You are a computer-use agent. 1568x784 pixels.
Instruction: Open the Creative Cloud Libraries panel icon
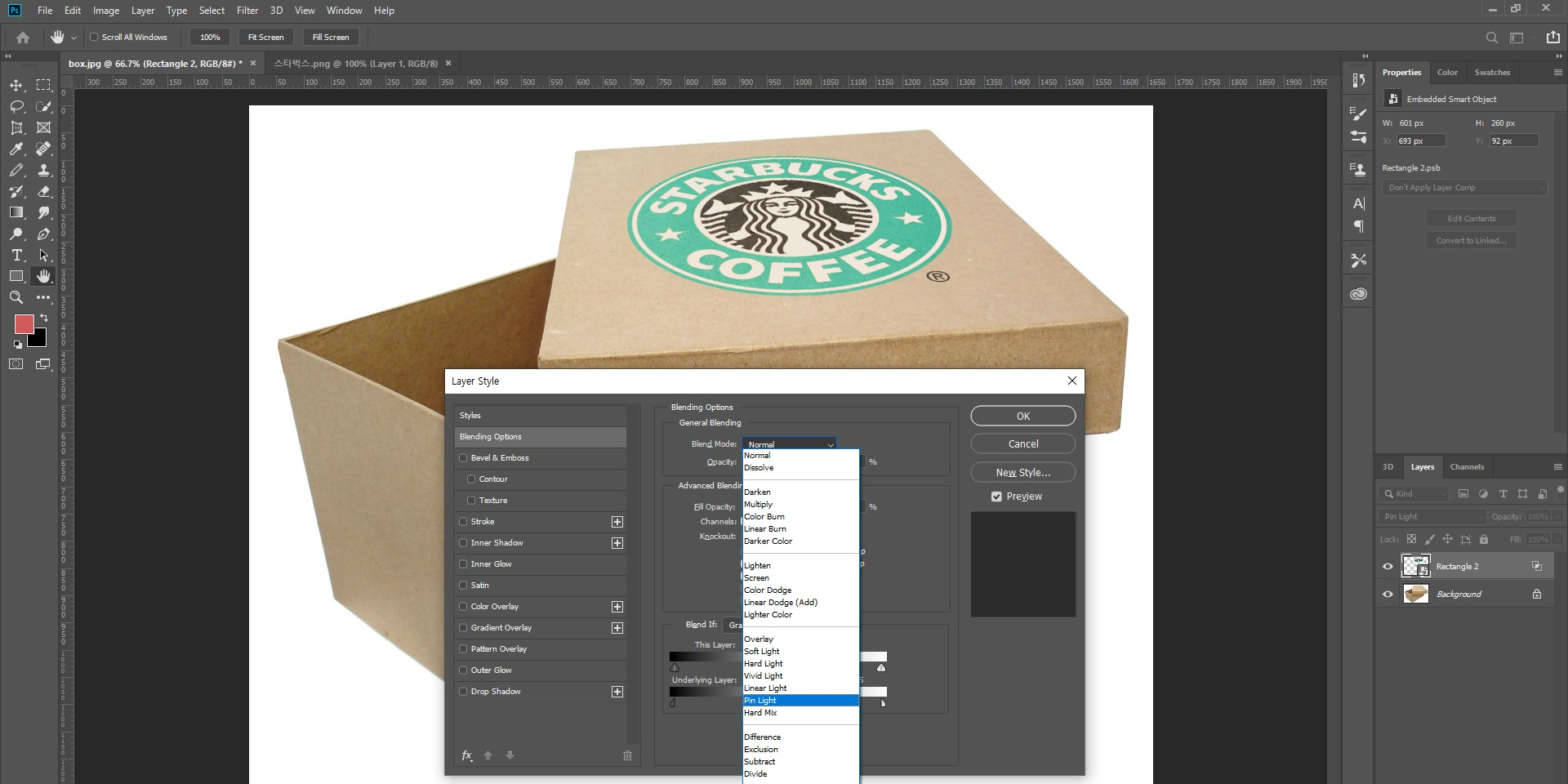click(1358, 293)
